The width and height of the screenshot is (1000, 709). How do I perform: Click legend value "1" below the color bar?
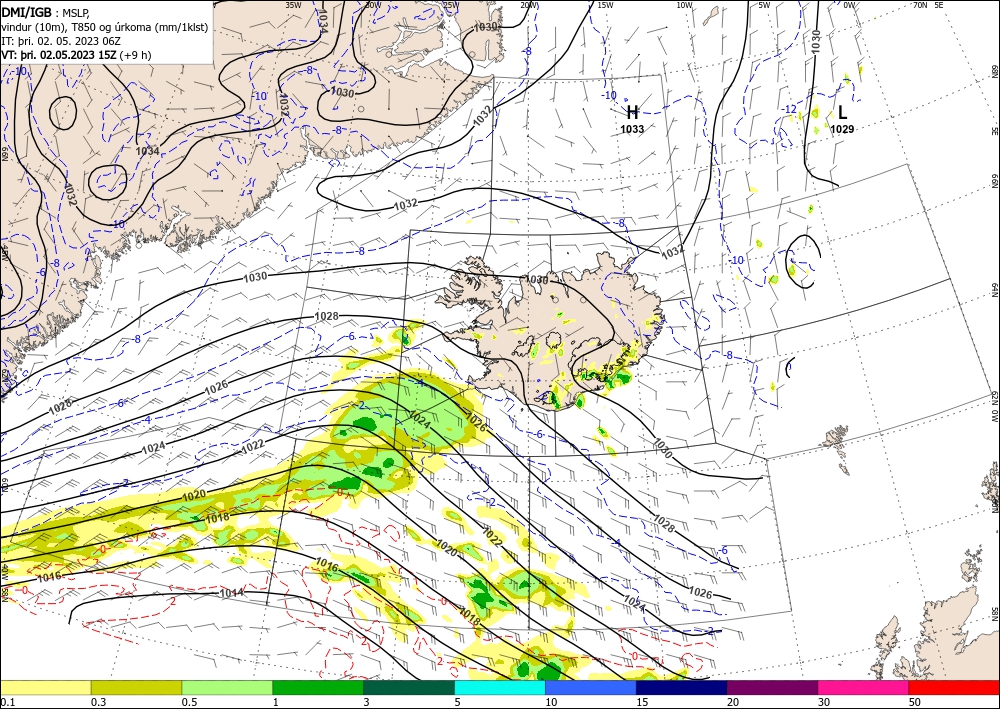(276, 702)
